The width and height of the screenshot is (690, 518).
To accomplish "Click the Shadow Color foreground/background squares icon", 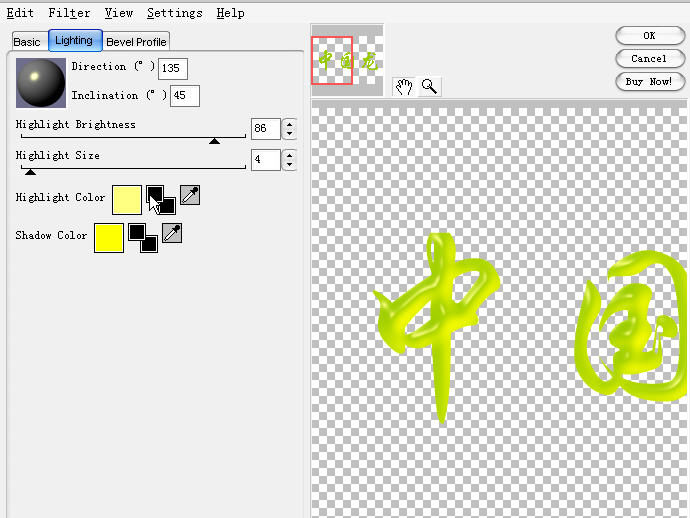I will pos(142,237).
